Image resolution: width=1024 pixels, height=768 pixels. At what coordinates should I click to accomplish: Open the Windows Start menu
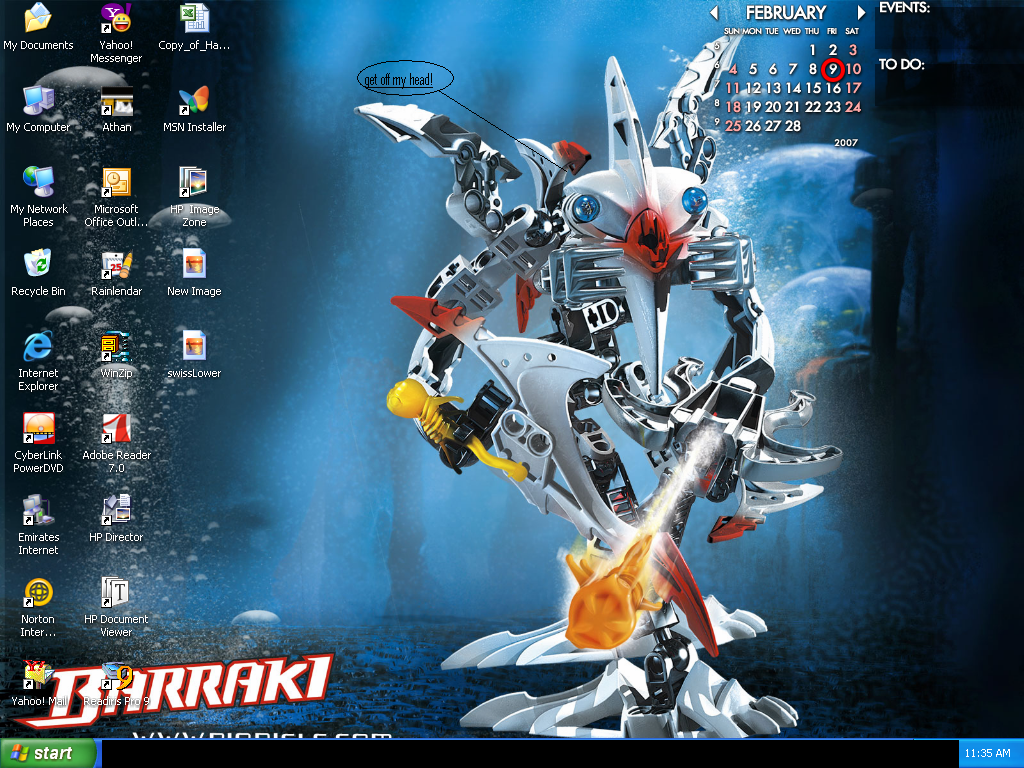pos(48,753)
